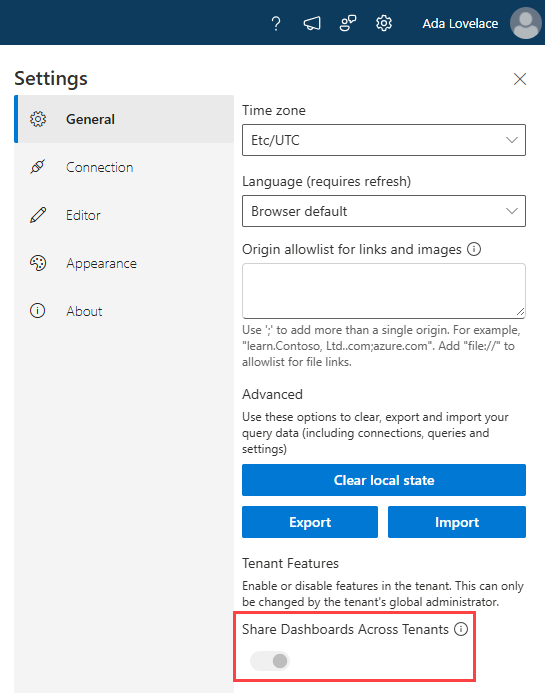Screen dimensions: 545x693
Task: Click the About info icon
Action: click(x=38, y=311)
